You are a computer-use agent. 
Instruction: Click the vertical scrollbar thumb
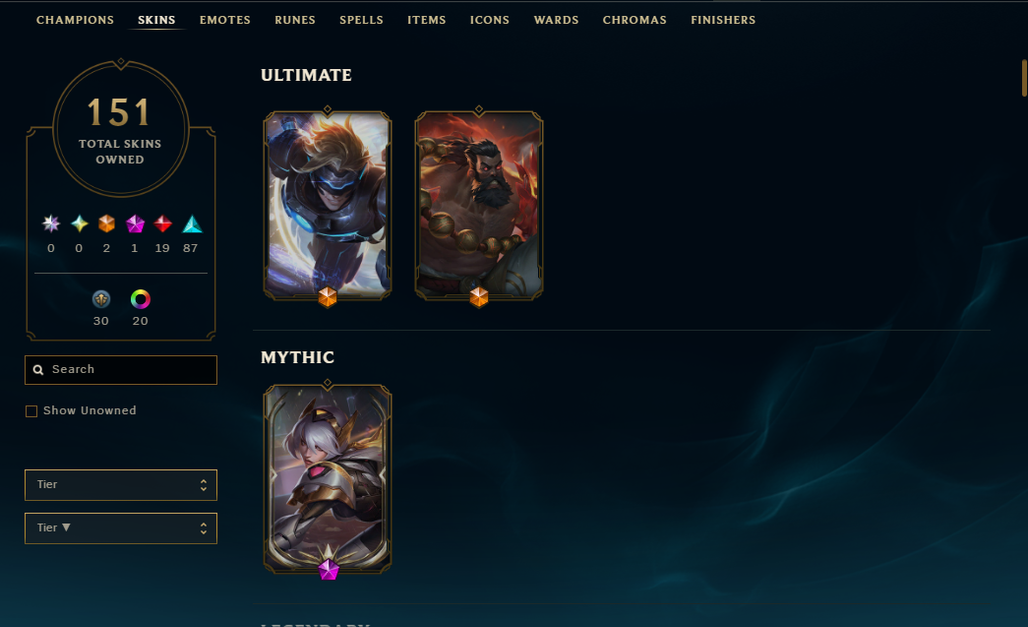tap(1024, 78)
